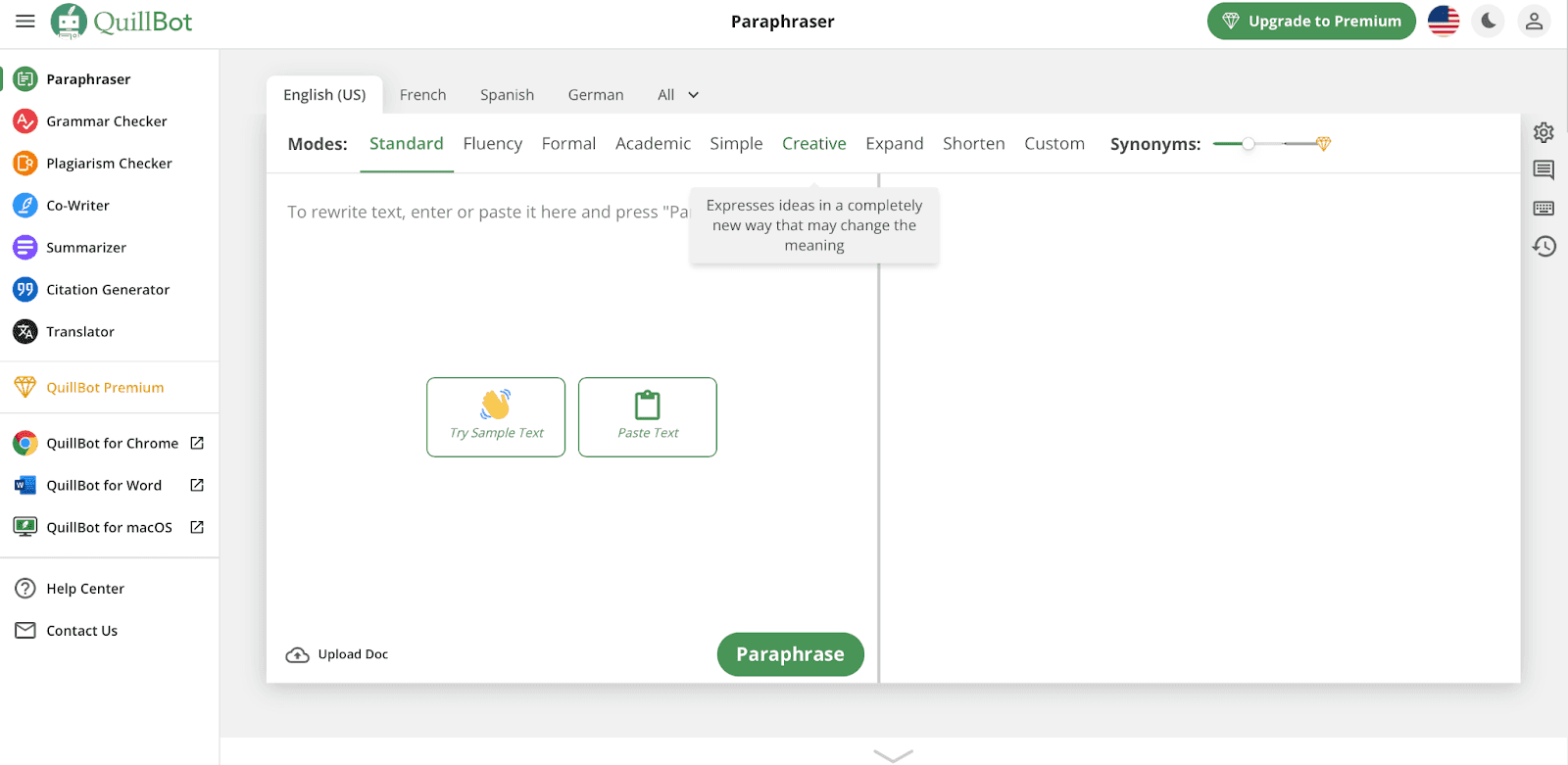Image resolution: width=1568 pixels, height=765 pixels.
Task: Click the Paste Text button
Action: (x=648, y=417)
